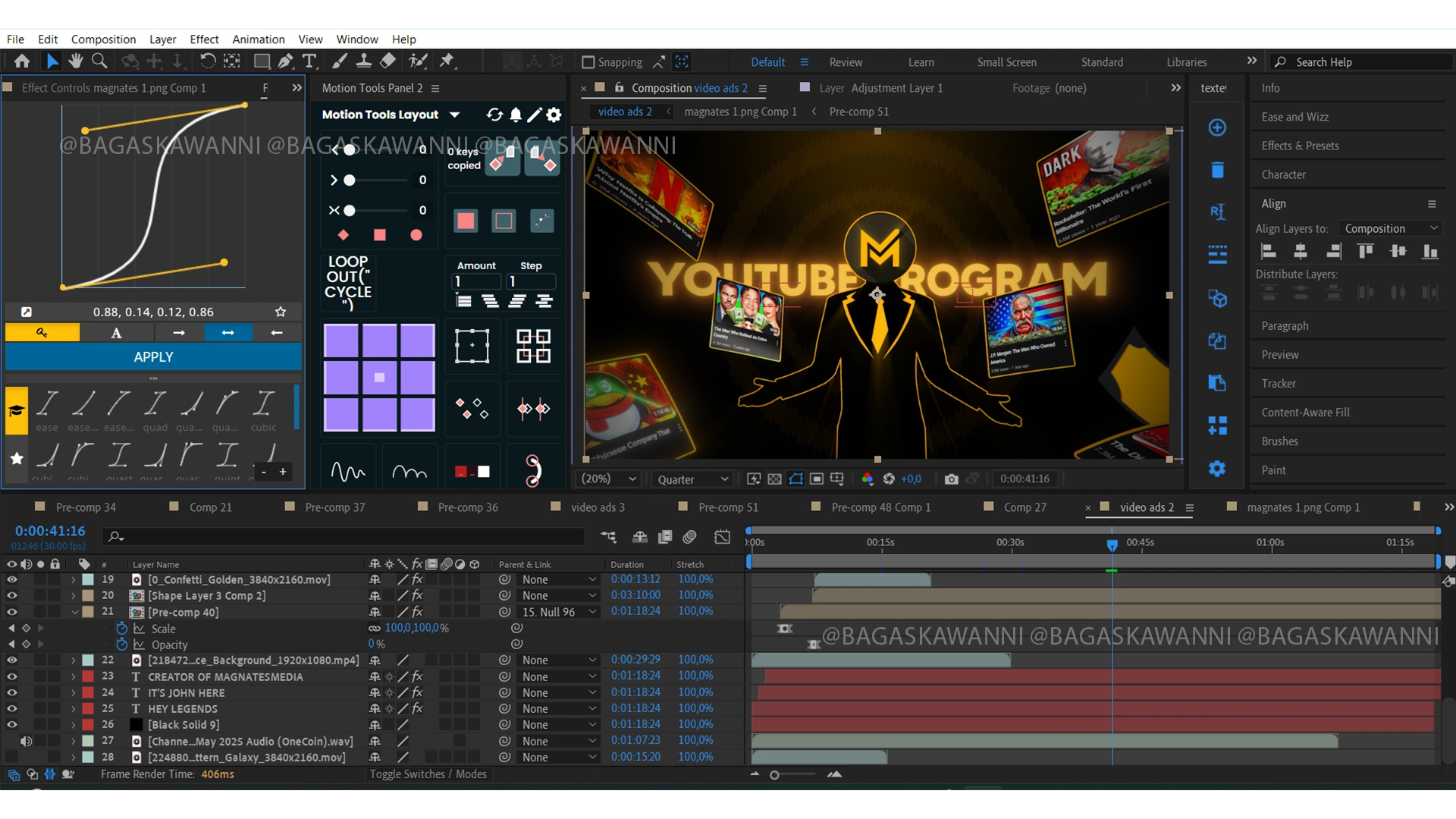The height and width of the screenshot is (819, 1456).
Task: Toggle Scale stopwatch on Pre-comp 40
Action: click(121, 629)
